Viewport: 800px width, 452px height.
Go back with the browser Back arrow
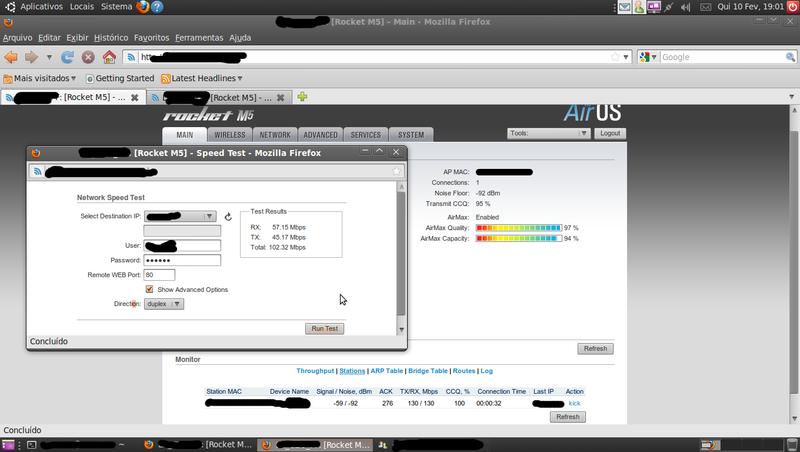[11, 57]
